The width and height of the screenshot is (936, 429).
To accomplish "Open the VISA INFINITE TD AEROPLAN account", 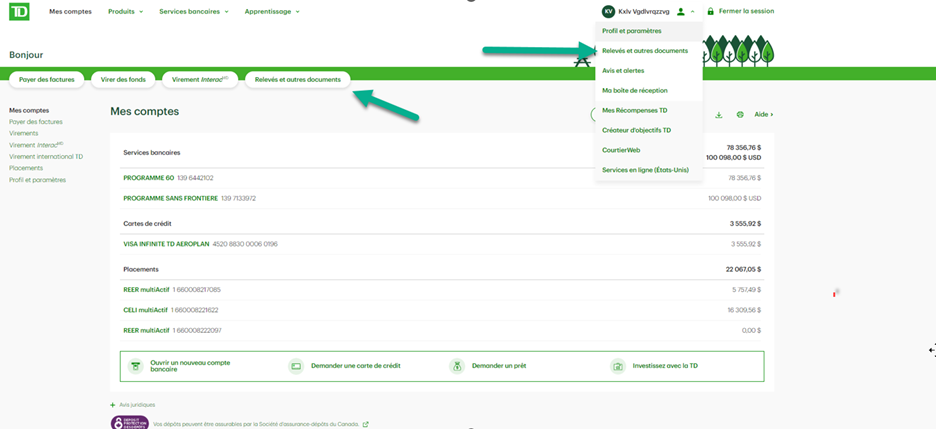I will (x=167, y=244).
